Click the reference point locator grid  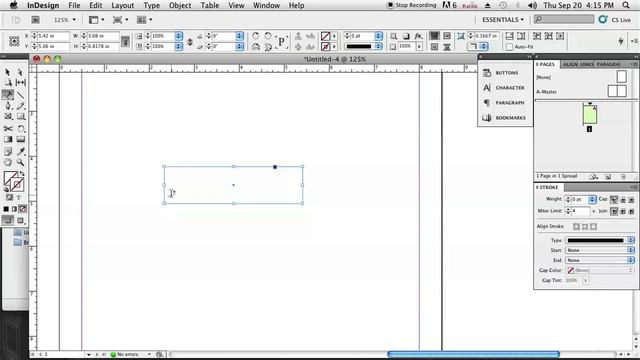pyautogui.click(x=14, y=41)
